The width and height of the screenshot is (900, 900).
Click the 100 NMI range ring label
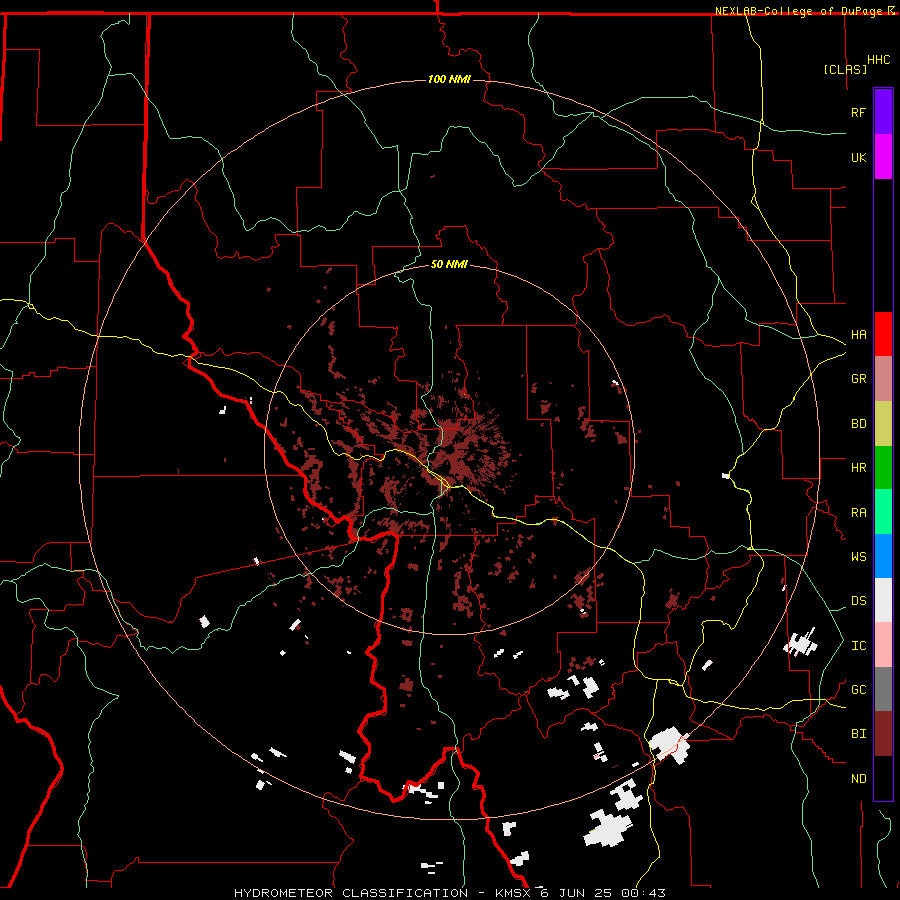click(x=449, y=79)
